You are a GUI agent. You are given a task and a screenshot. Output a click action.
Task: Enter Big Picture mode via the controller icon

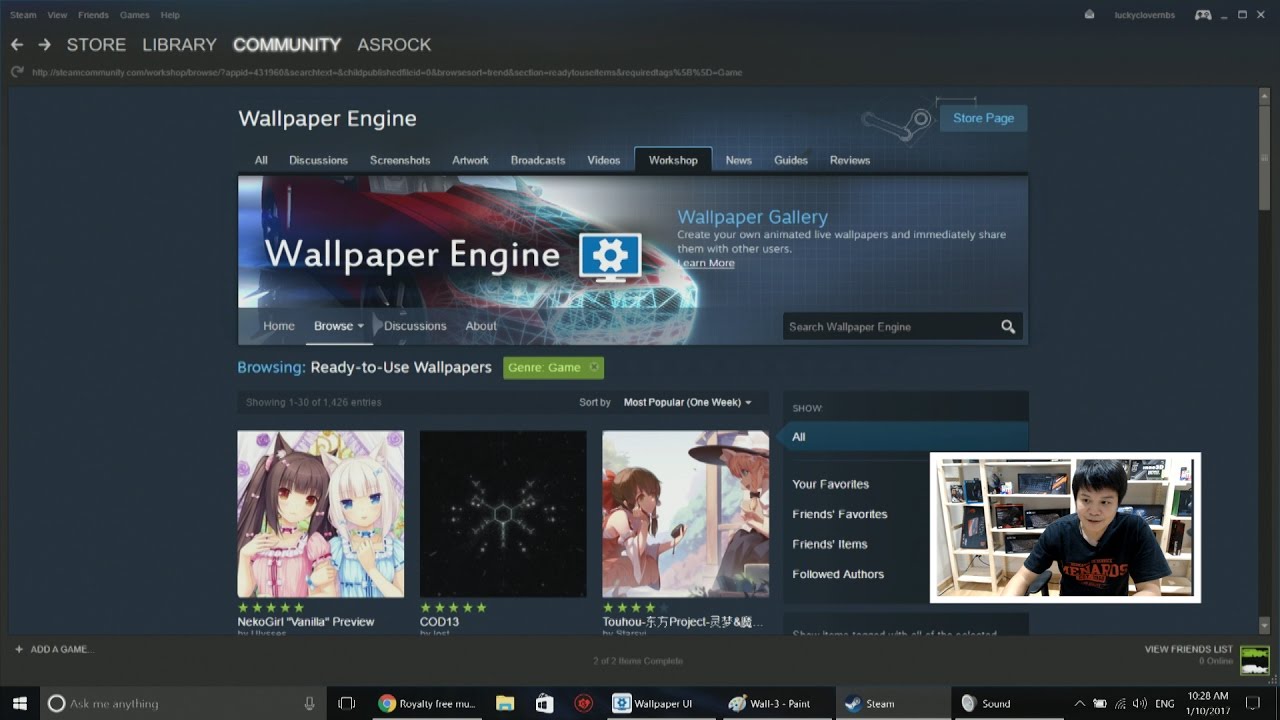click(1203, 15)
